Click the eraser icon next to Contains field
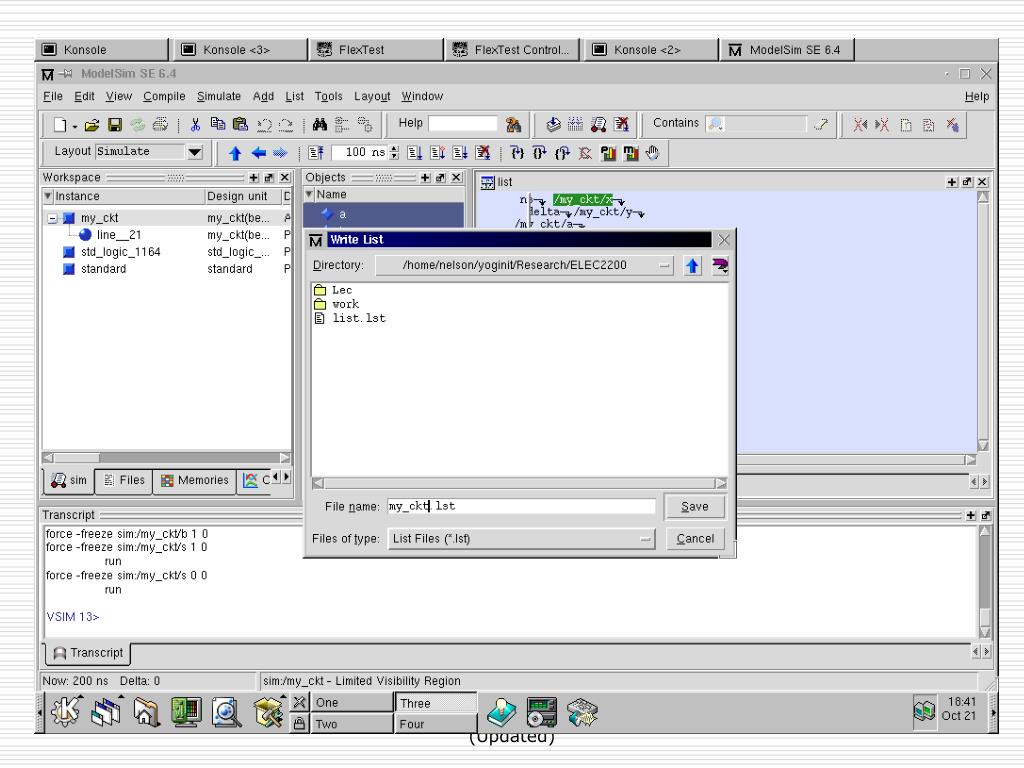 click(821, 124)
